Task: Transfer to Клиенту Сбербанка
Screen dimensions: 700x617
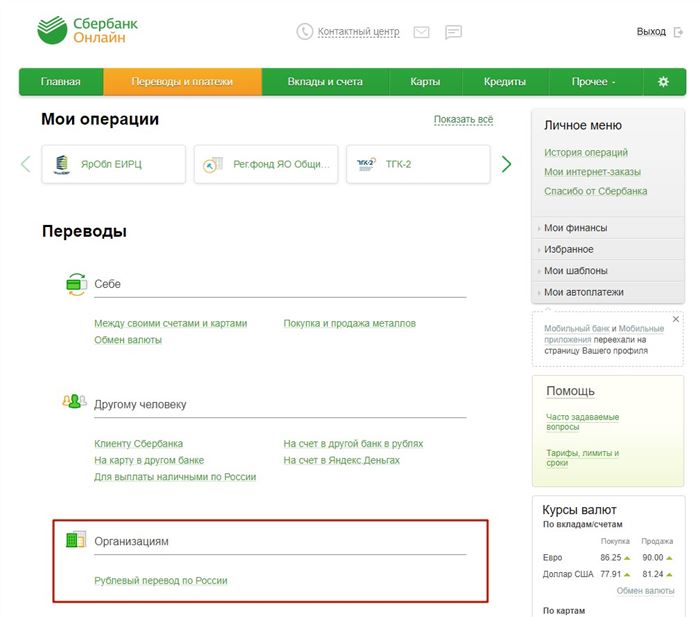Action: [138, 444]
